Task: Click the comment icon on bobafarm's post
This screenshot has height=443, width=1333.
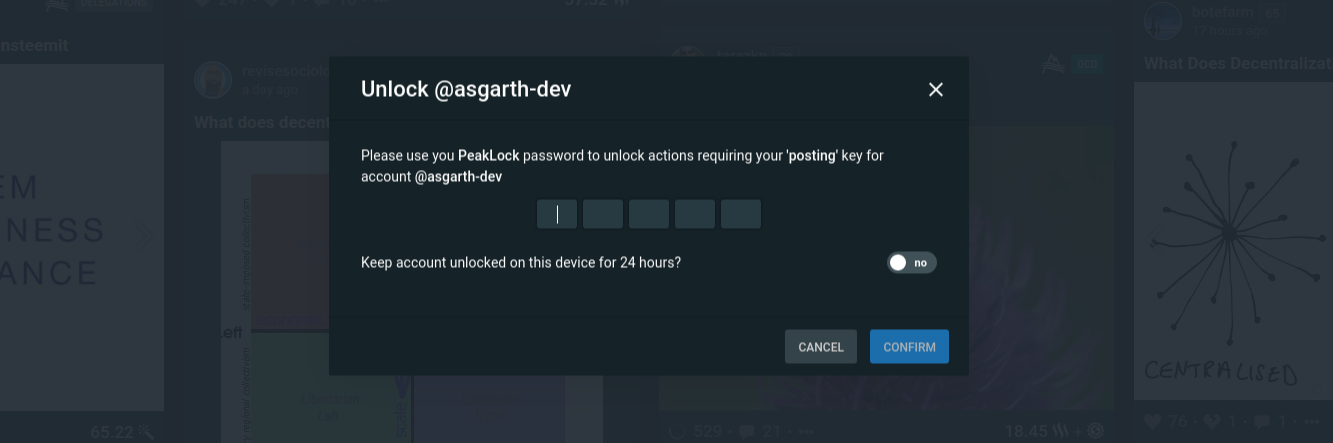Action: [1261, 422]
